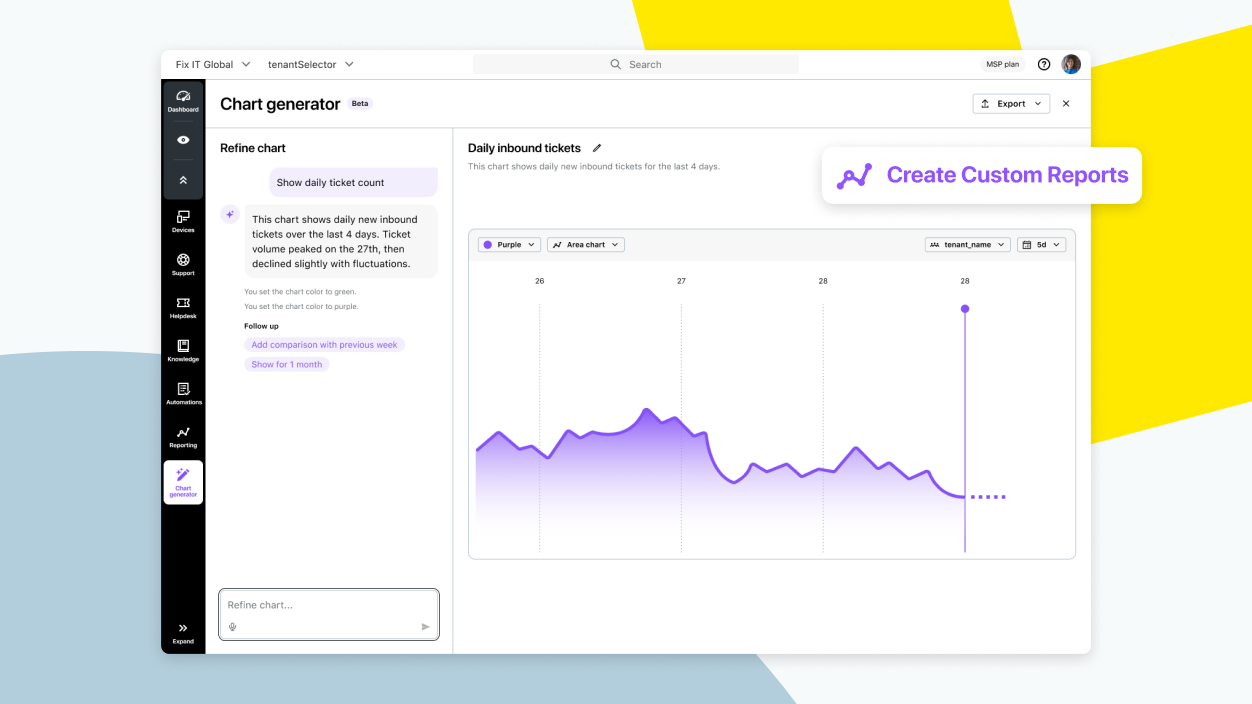This screenshot has height=704, width=1252.
Task: Select the 'Show for 1 month' follow-up chip
Action: click(287, 364)
